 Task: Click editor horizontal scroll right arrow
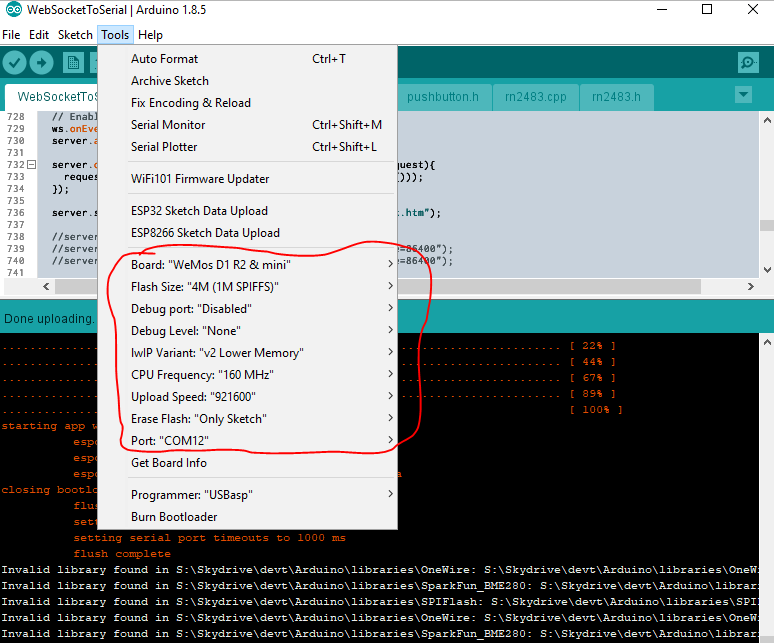point(751,286)
